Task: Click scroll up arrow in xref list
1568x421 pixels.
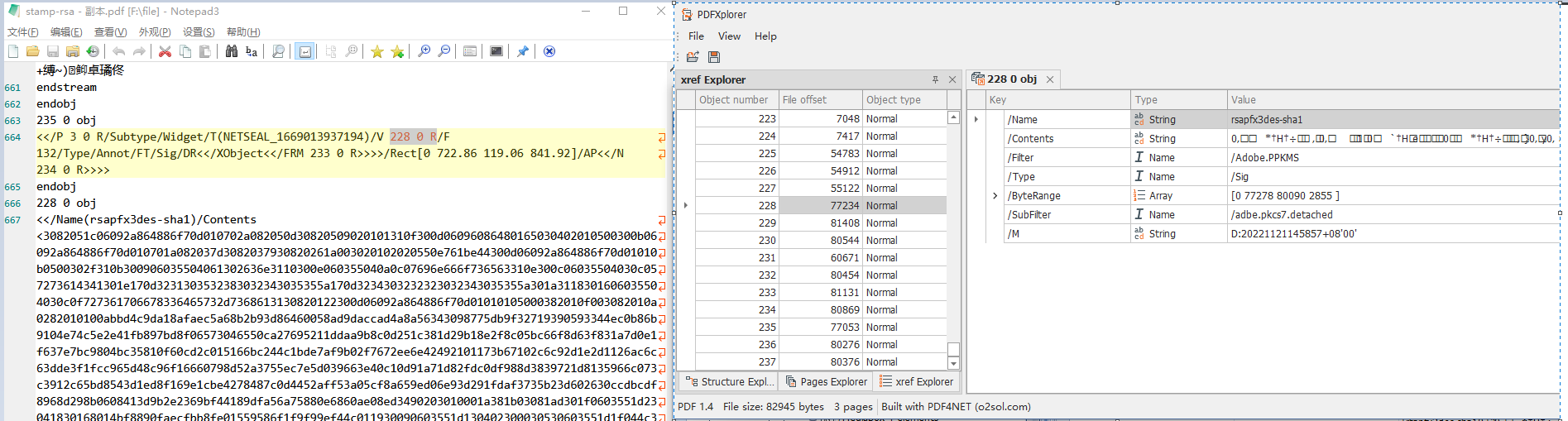Action: (953, 117)
